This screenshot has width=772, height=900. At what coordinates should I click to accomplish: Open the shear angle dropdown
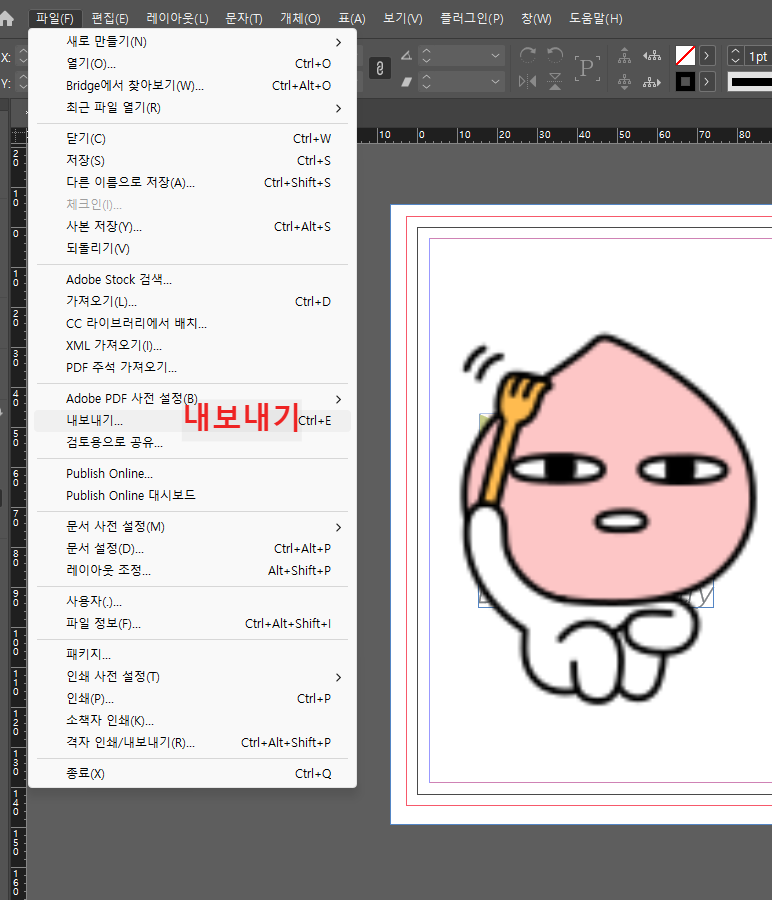click(495, 82)
